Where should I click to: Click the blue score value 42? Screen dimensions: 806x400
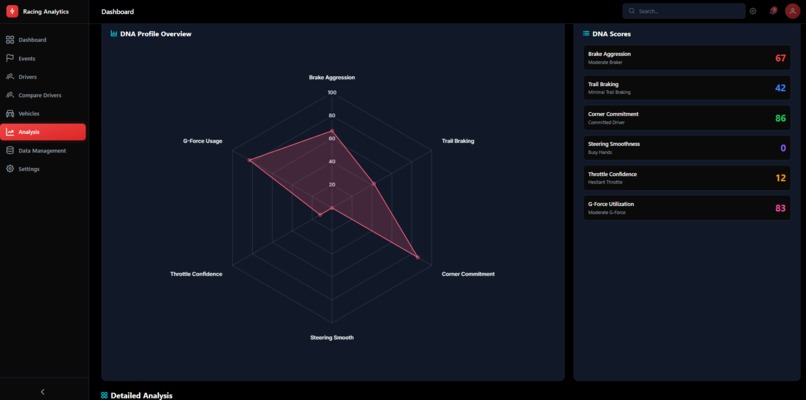[x=780, y=88]
